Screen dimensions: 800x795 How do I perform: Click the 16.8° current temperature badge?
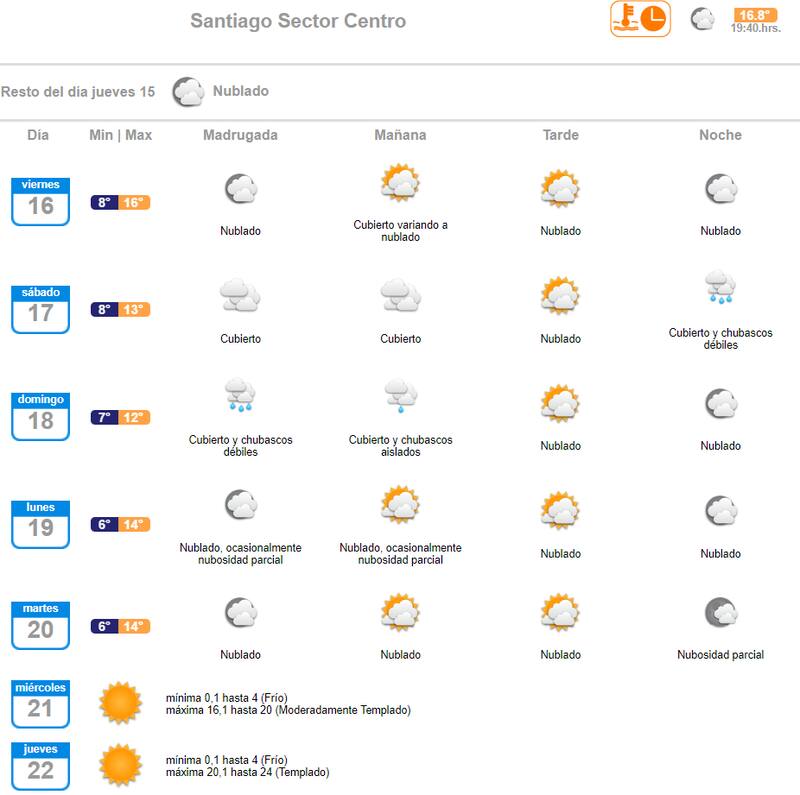[755, 15]
